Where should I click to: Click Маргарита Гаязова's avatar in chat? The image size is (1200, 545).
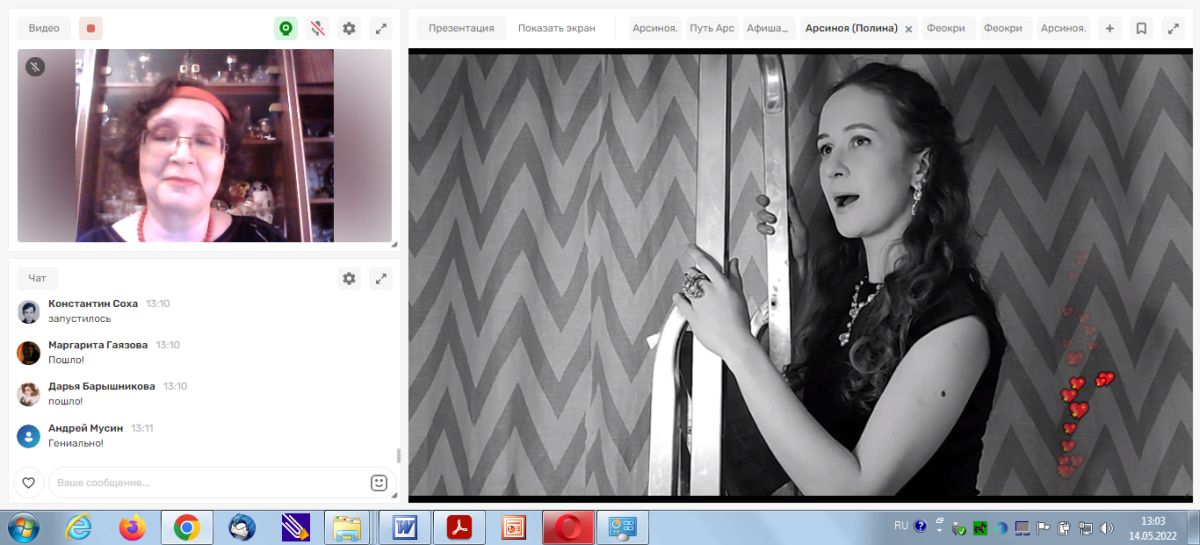tap(29, 353)
